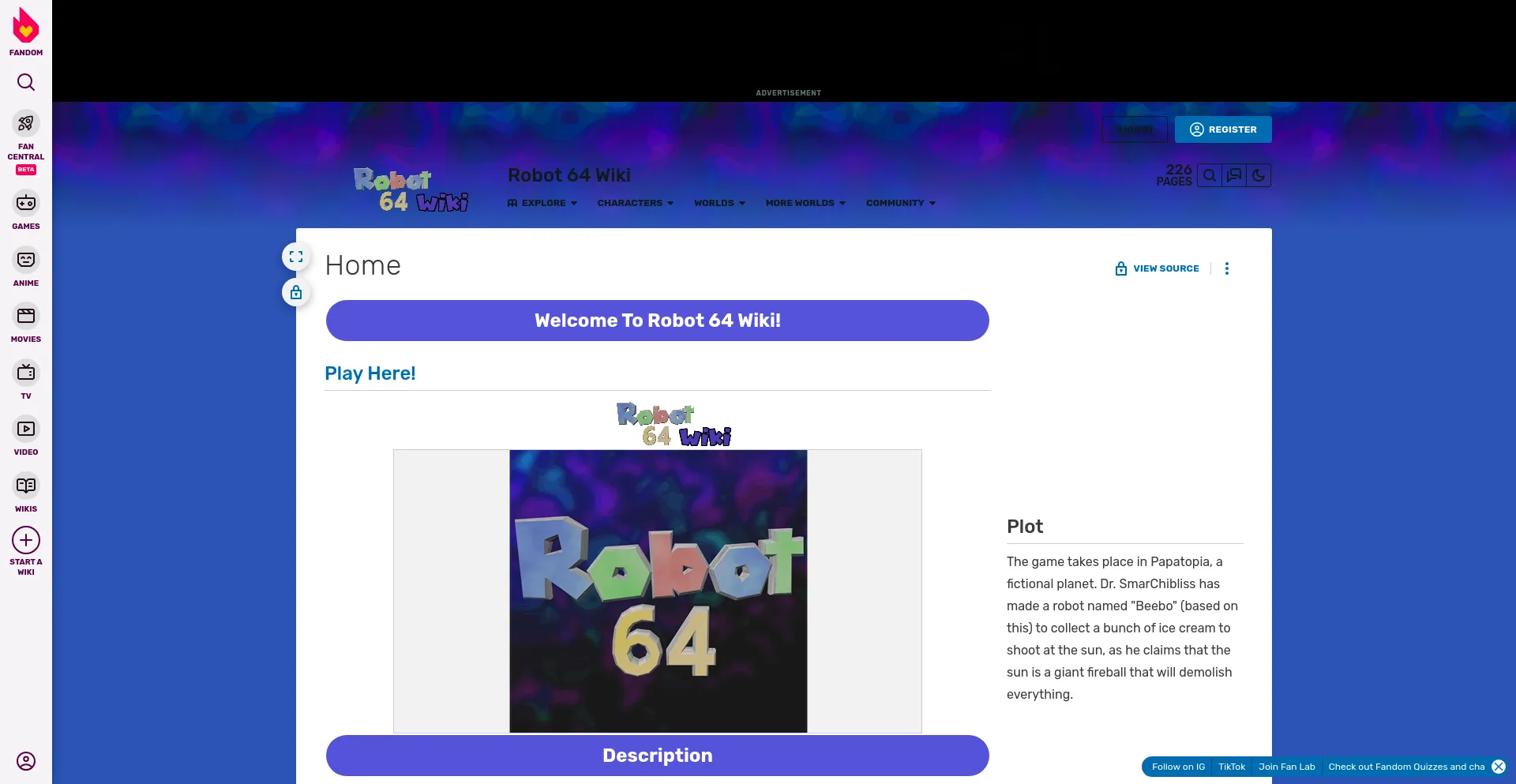Image resolution: width=1516 pixels, height=784 pixels.
Task: Click Join Fan Lab link
Action: pyautogui.click(x=1287, y=767)
